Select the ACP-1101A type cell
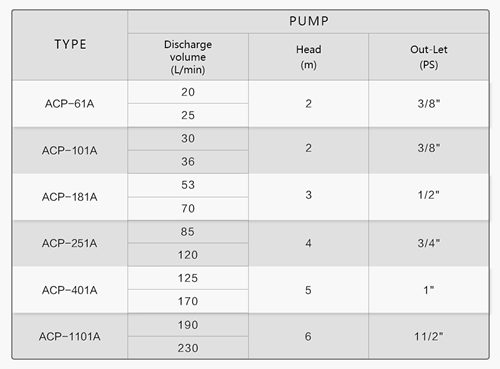This screenshot has height=369, width=500. click(70, 336)
